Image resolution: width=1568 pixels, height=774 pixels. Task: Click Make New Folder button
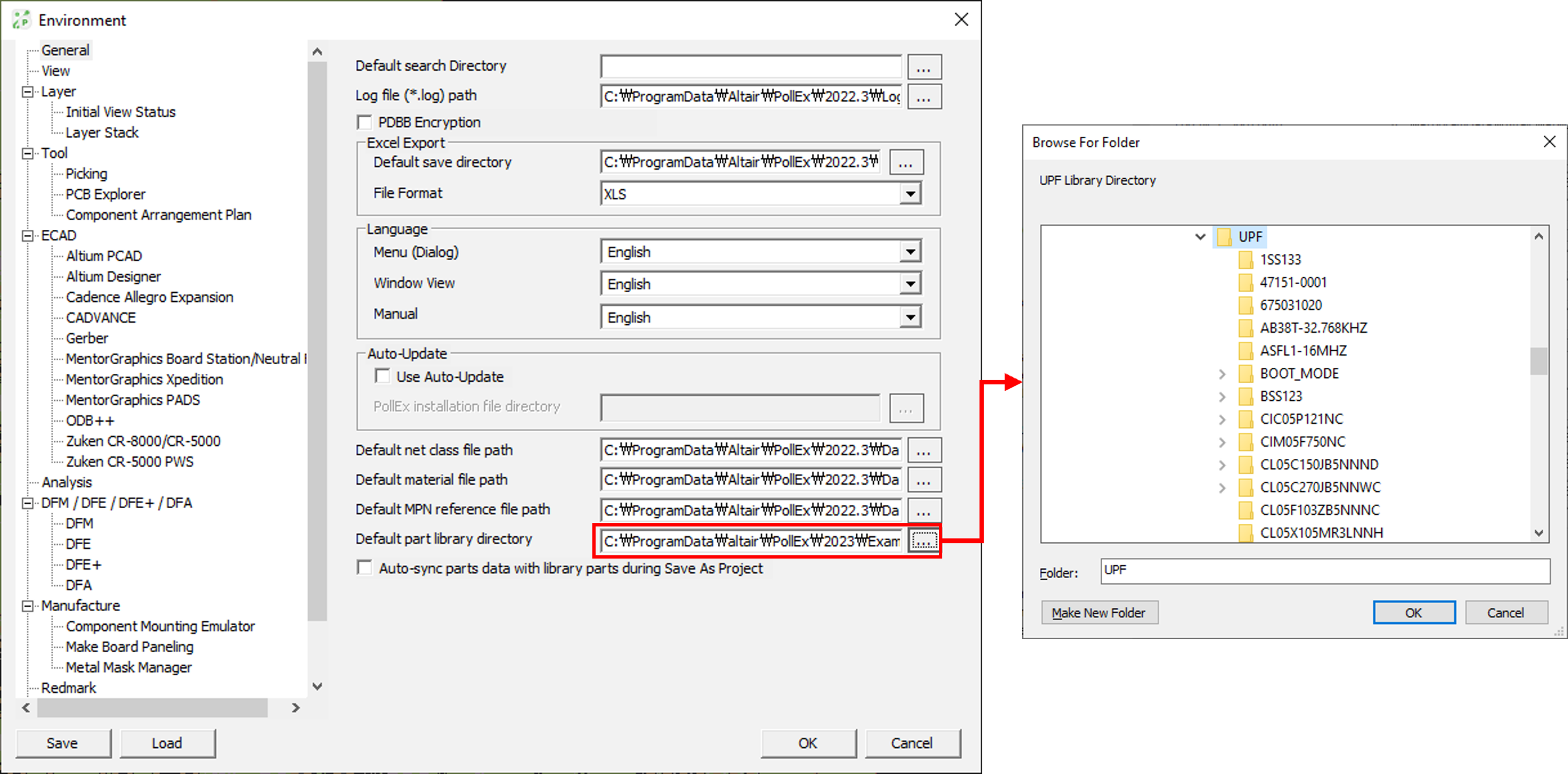pyautogui.click(x=1099, y=613)
